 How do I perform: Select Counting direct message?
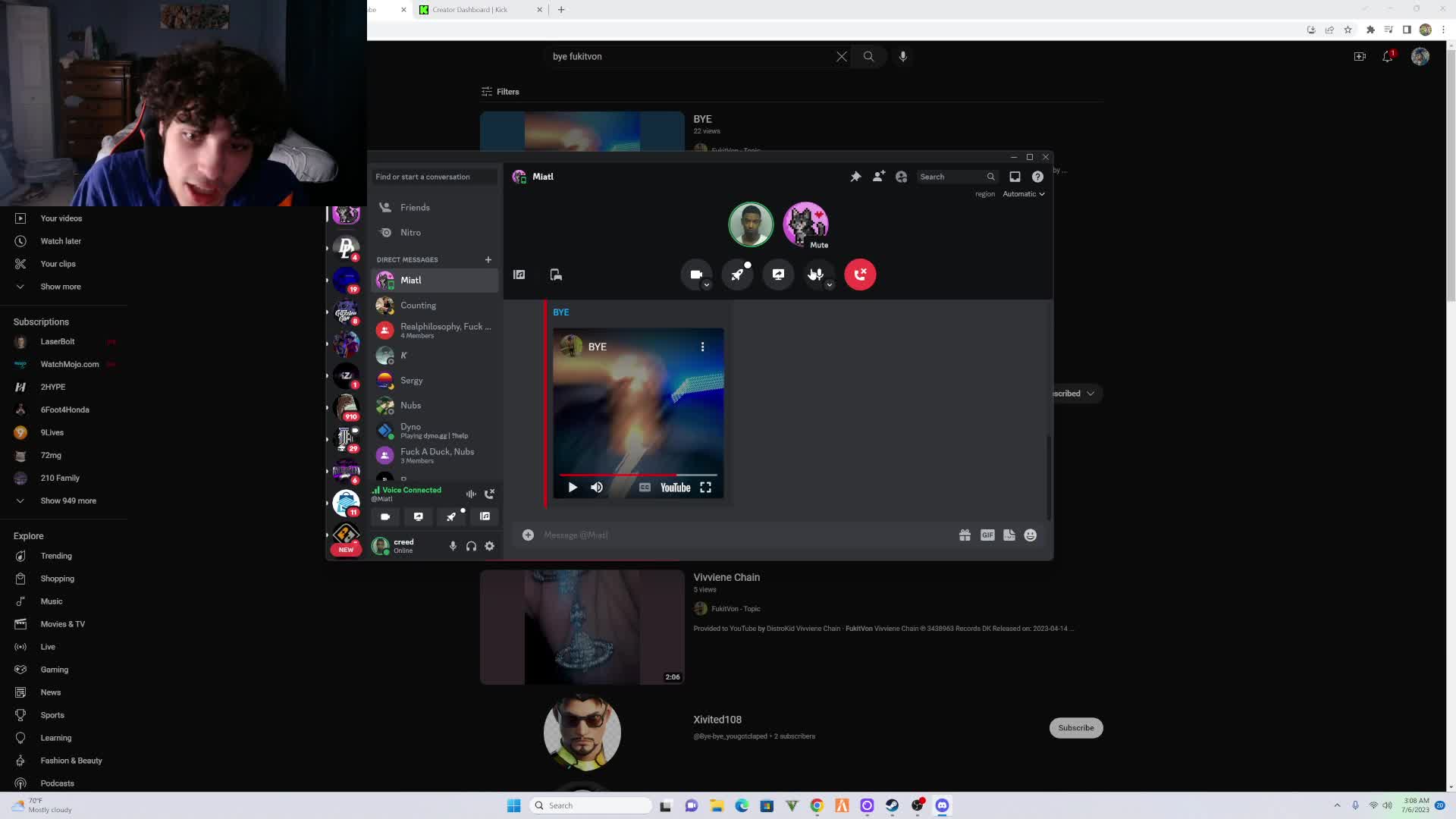click(x=435, y=305)
